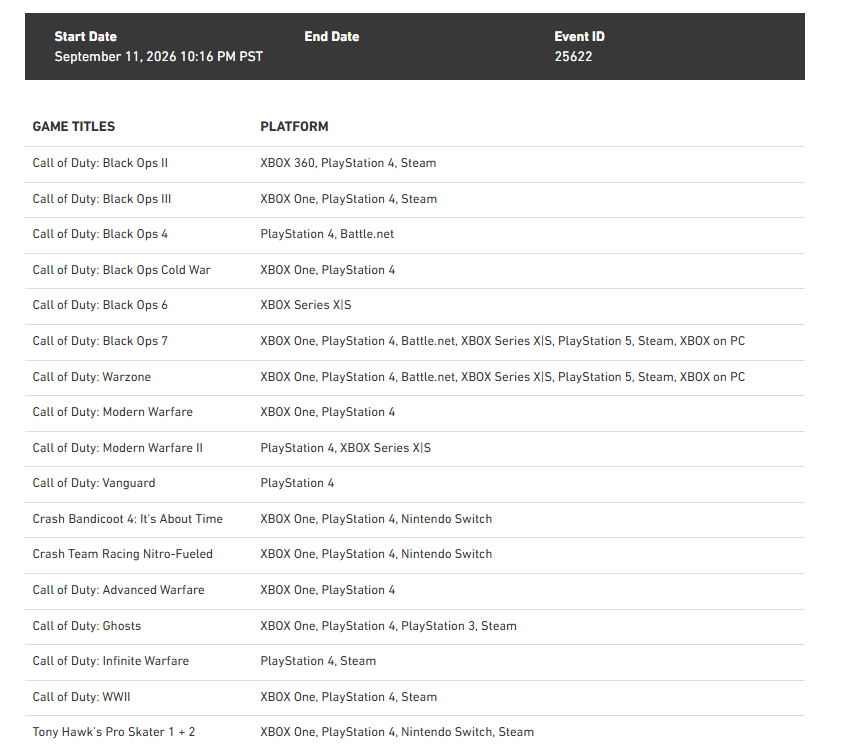844x755 pixels.
Task: Click the End Date label
Action: tap(332, 37)
